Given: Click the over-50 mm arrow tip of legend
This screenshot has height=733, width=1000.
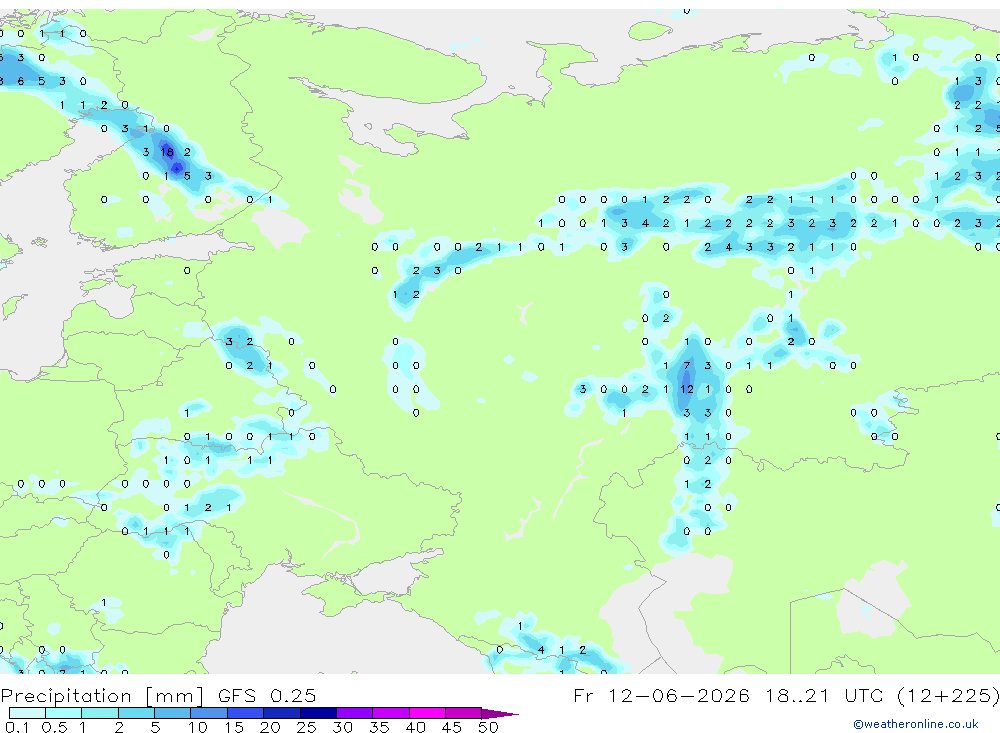Looking at the screenshot, I should point(499,713).
